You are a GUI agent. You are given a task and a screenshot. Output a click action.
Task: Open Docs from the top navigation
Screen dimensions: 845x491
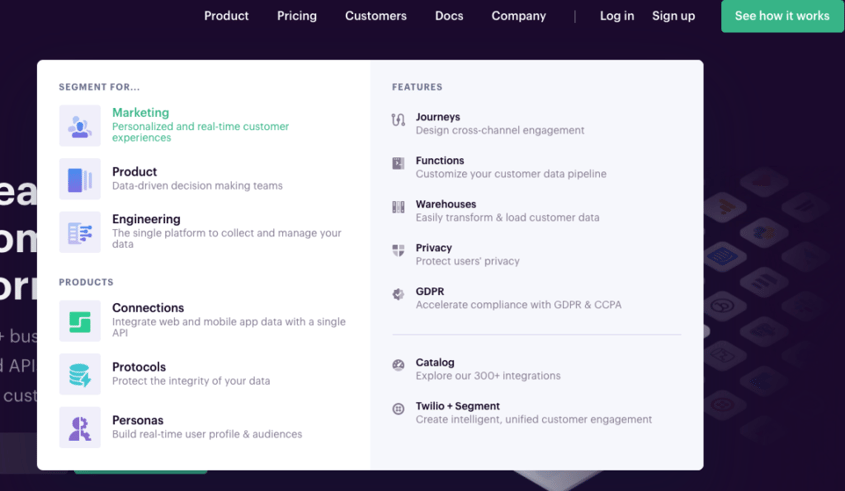tap(449, 16)
